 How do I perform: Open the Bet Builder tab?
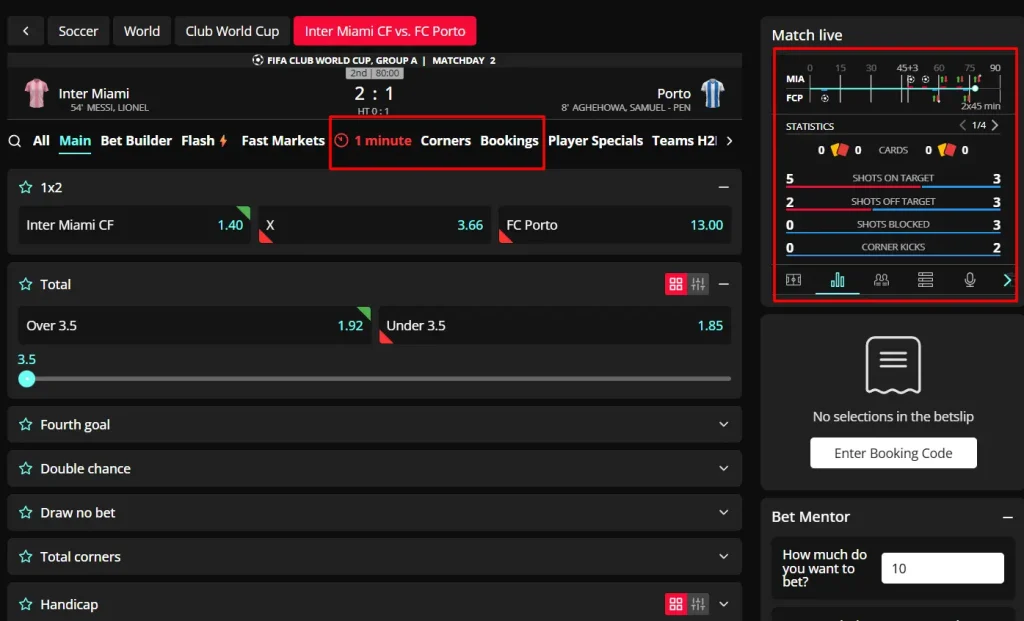pos(136,140)
